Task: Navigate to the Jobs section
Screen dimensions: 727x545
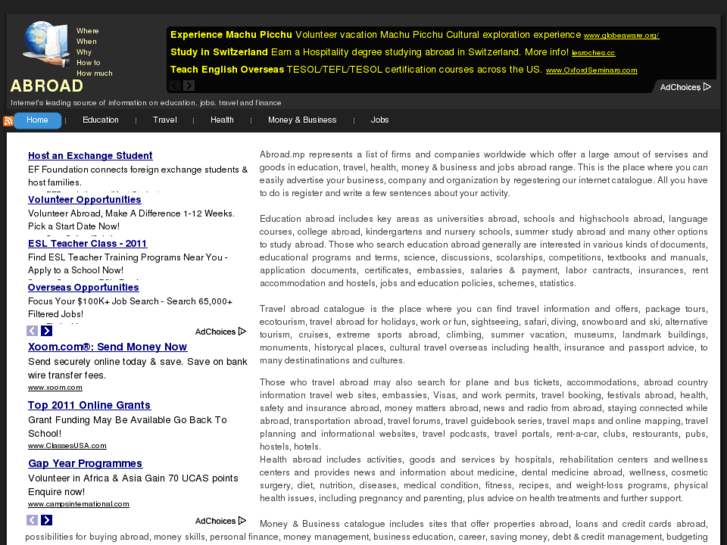Action: pos(380,120)
